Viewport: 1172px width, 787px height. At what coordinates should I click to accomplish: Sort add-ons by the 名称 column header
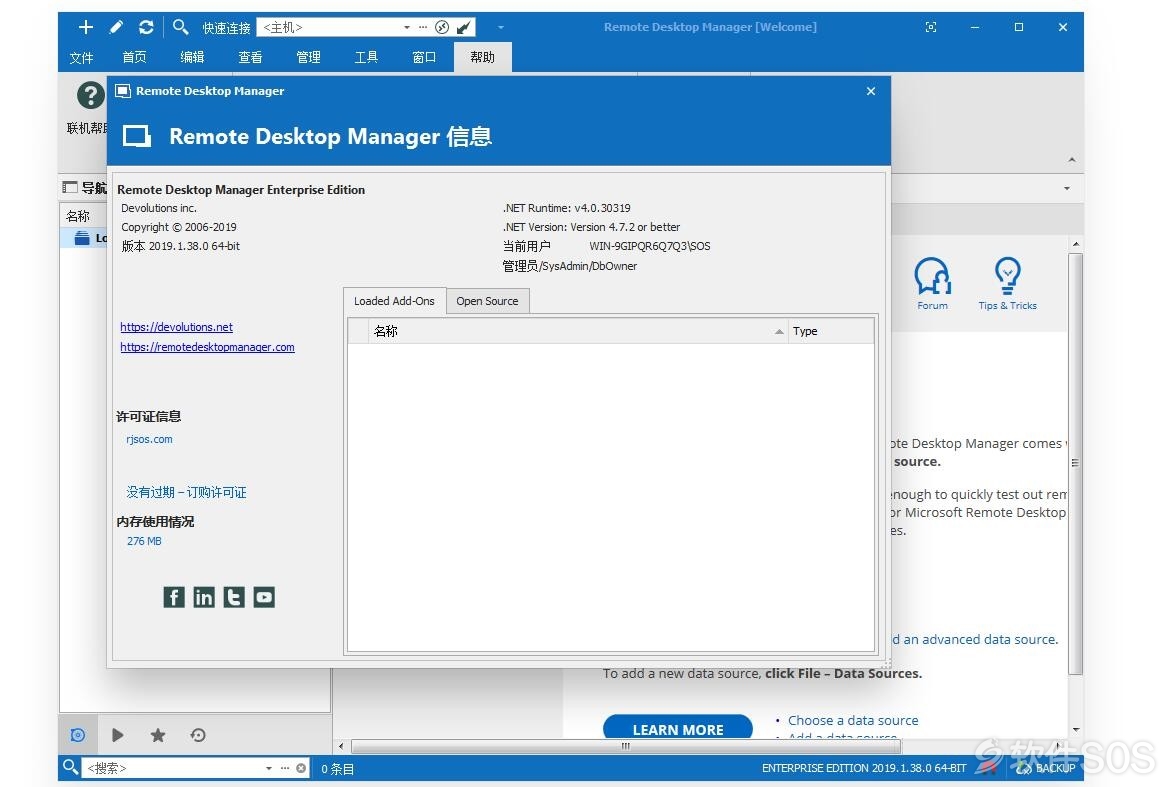tap(578, 331)
